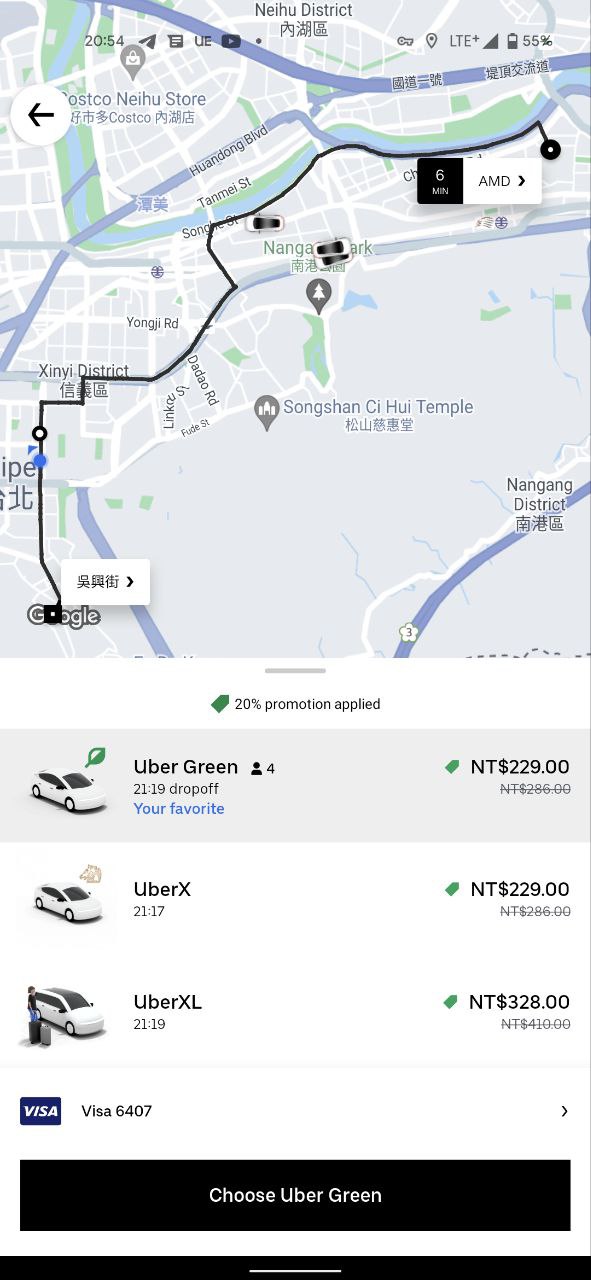Tap the bottom sheet drag handle
The image size is (591, 1280).
tap(295, 670)
